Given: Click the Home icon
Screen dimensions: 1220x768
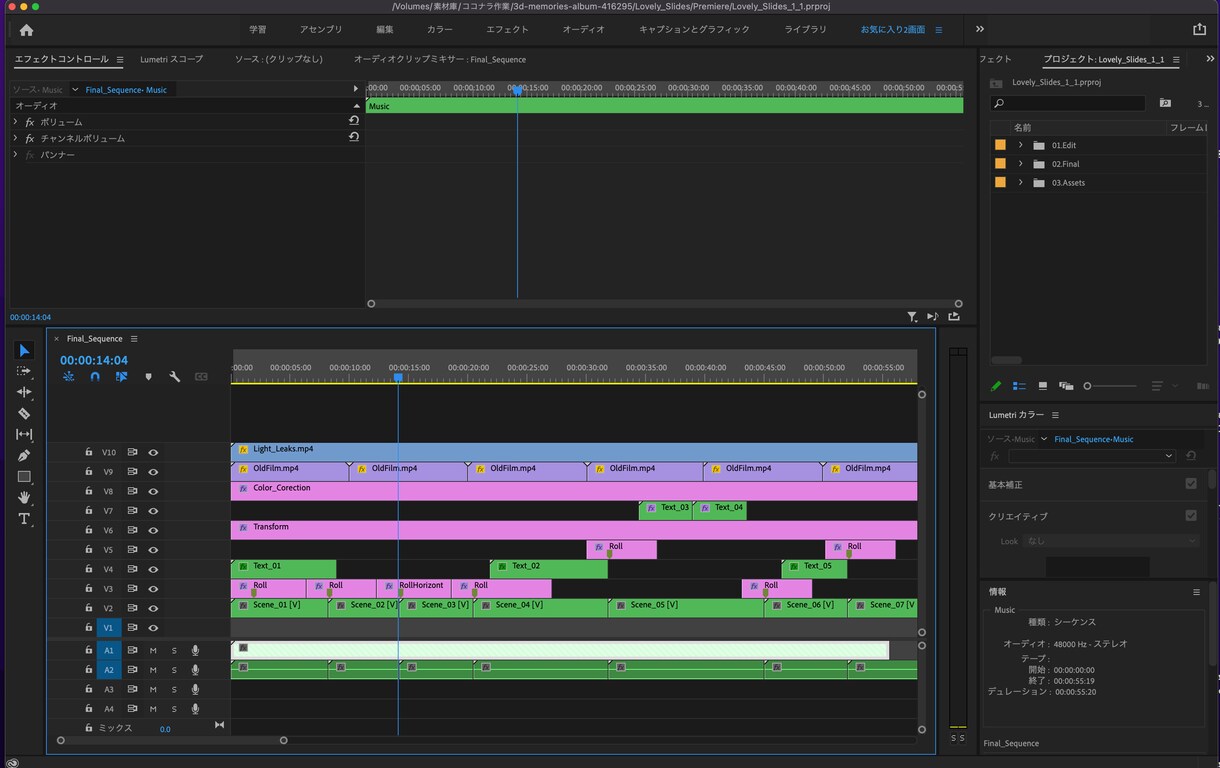Looking at the screenshot, I should coord(26,30).
